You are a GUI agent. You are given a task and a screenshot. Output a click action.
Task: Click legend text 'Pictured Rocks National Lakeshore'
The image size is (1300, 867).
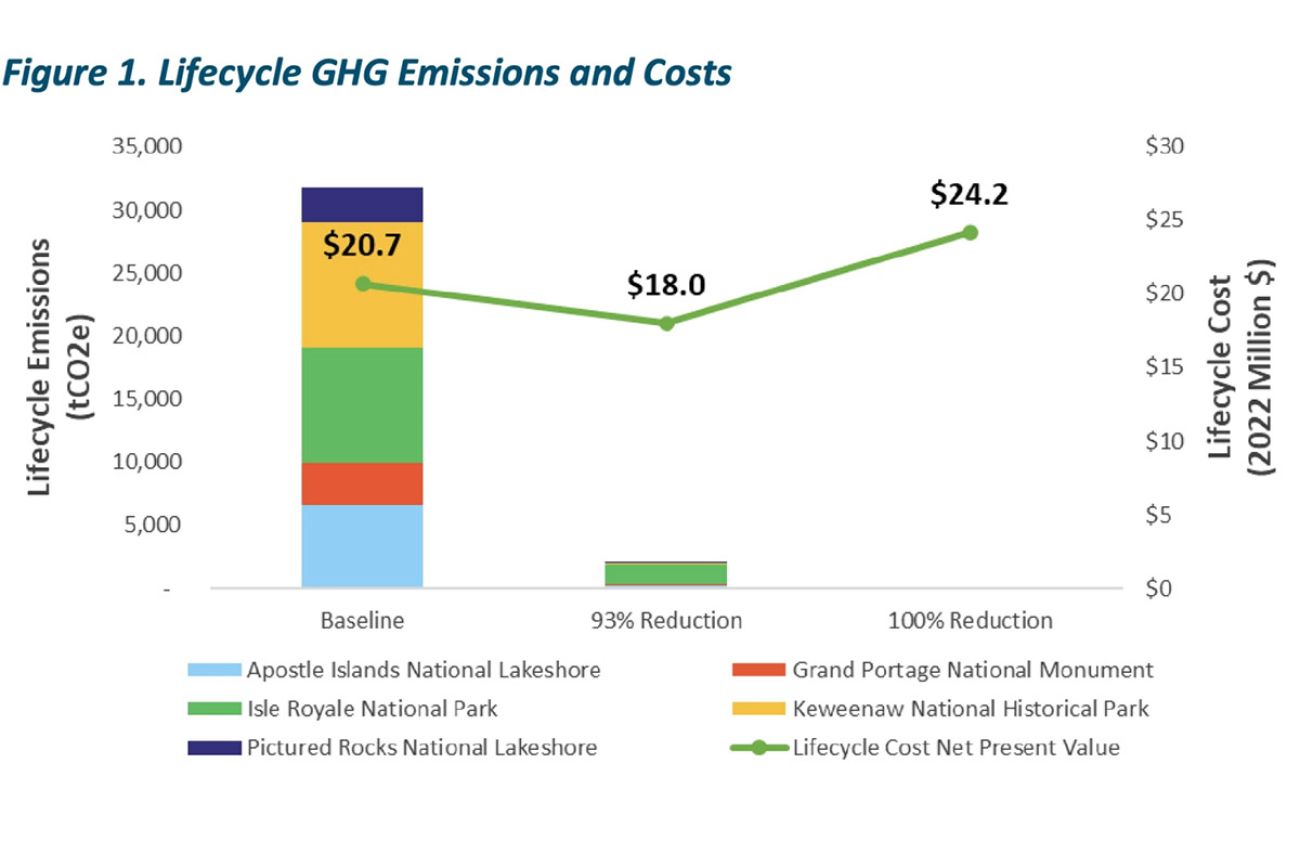point(422,748)
